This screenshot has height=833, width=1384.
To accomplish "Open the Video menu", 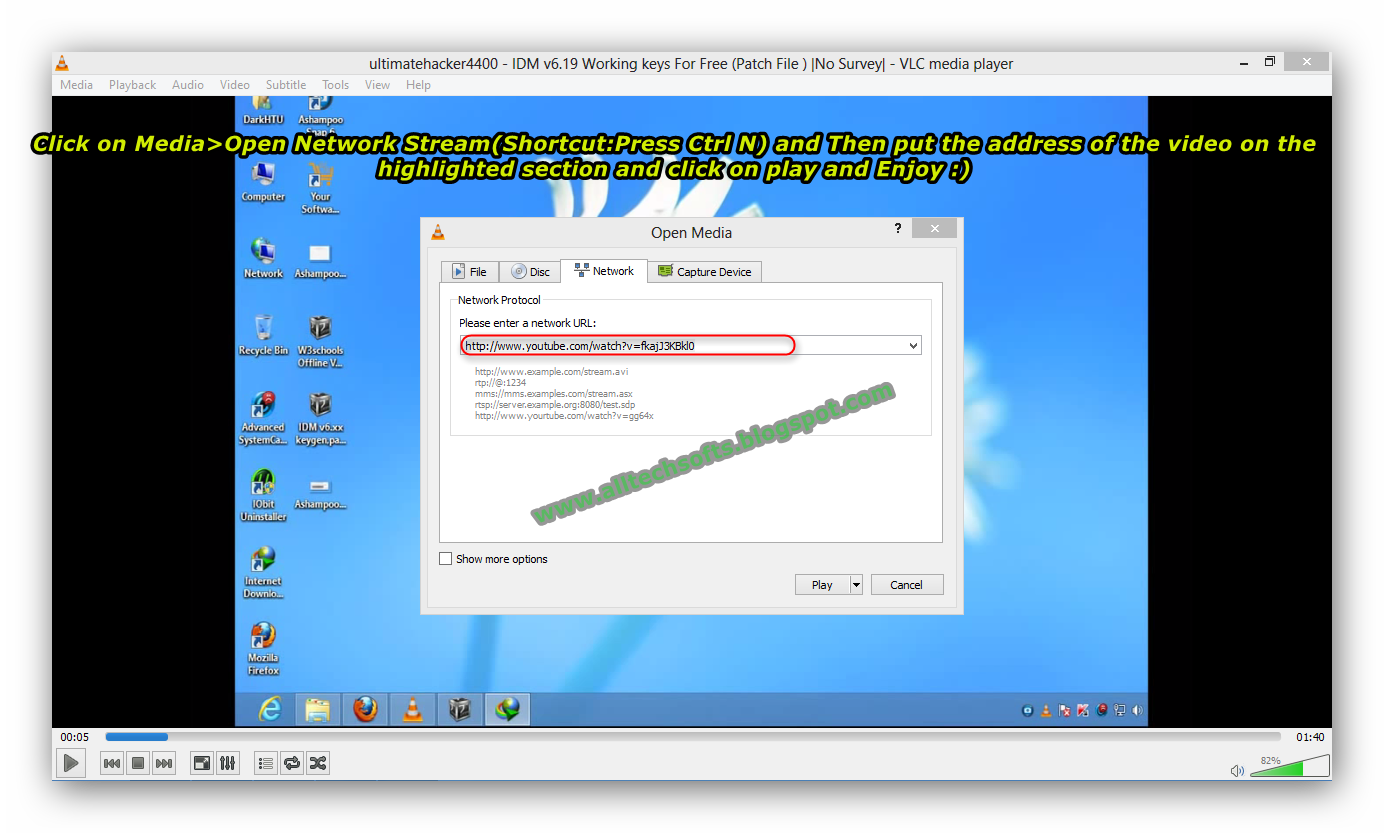I will tap(235, 85).
